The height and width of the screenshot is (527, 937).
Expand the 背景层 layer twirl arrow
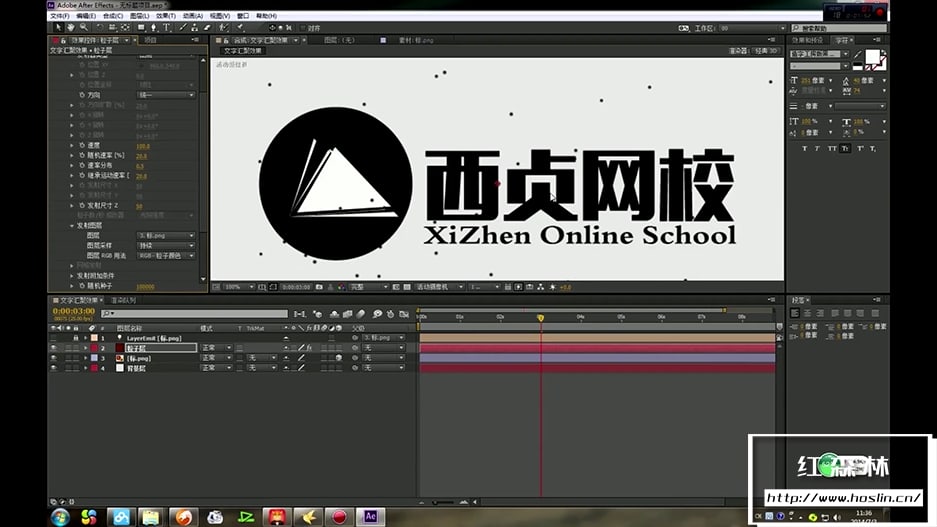85,368
